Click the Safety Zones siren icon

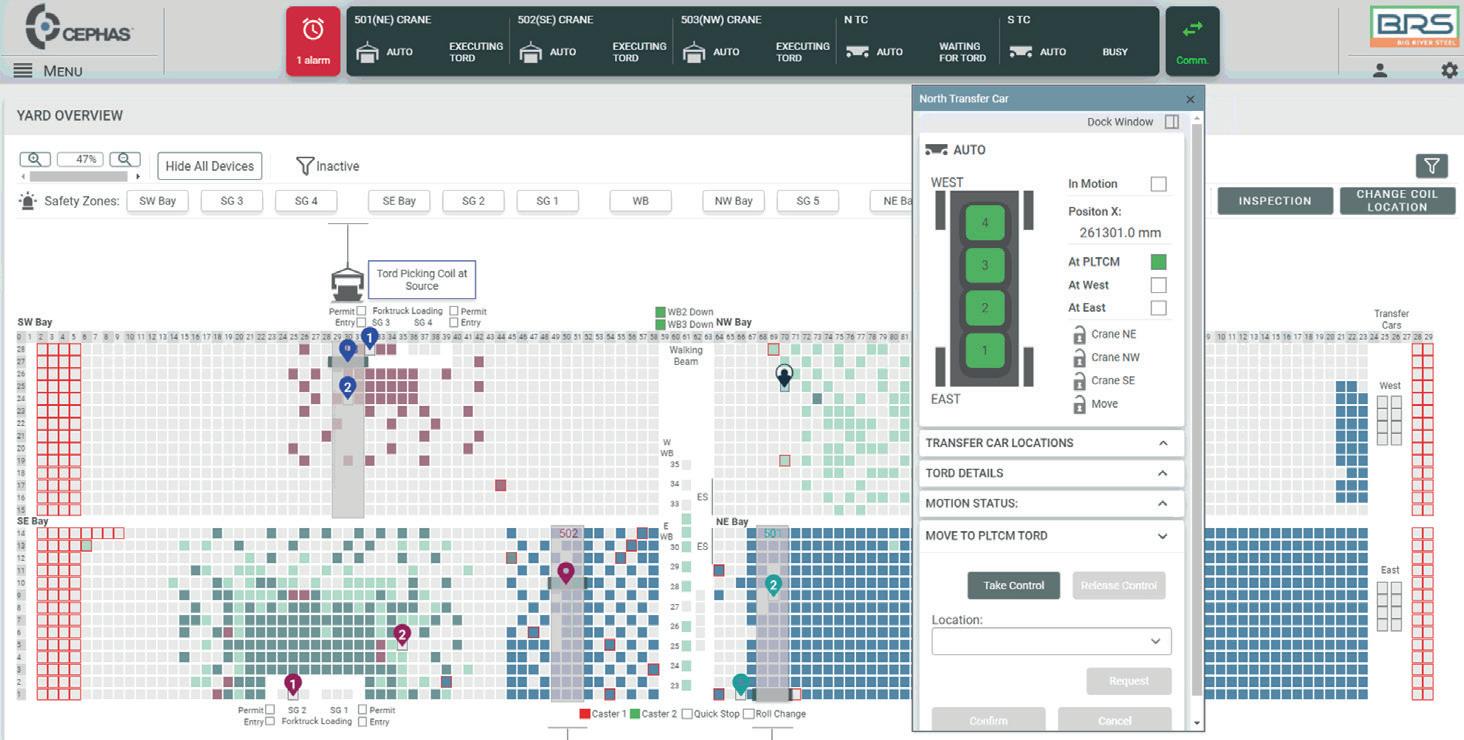pos(28,201)
